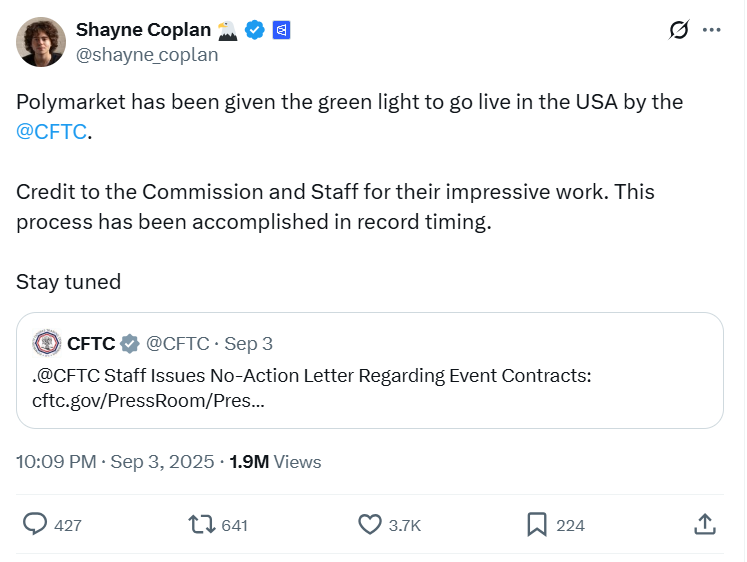Click the Shayne Coplan display name

coord(143,30)
